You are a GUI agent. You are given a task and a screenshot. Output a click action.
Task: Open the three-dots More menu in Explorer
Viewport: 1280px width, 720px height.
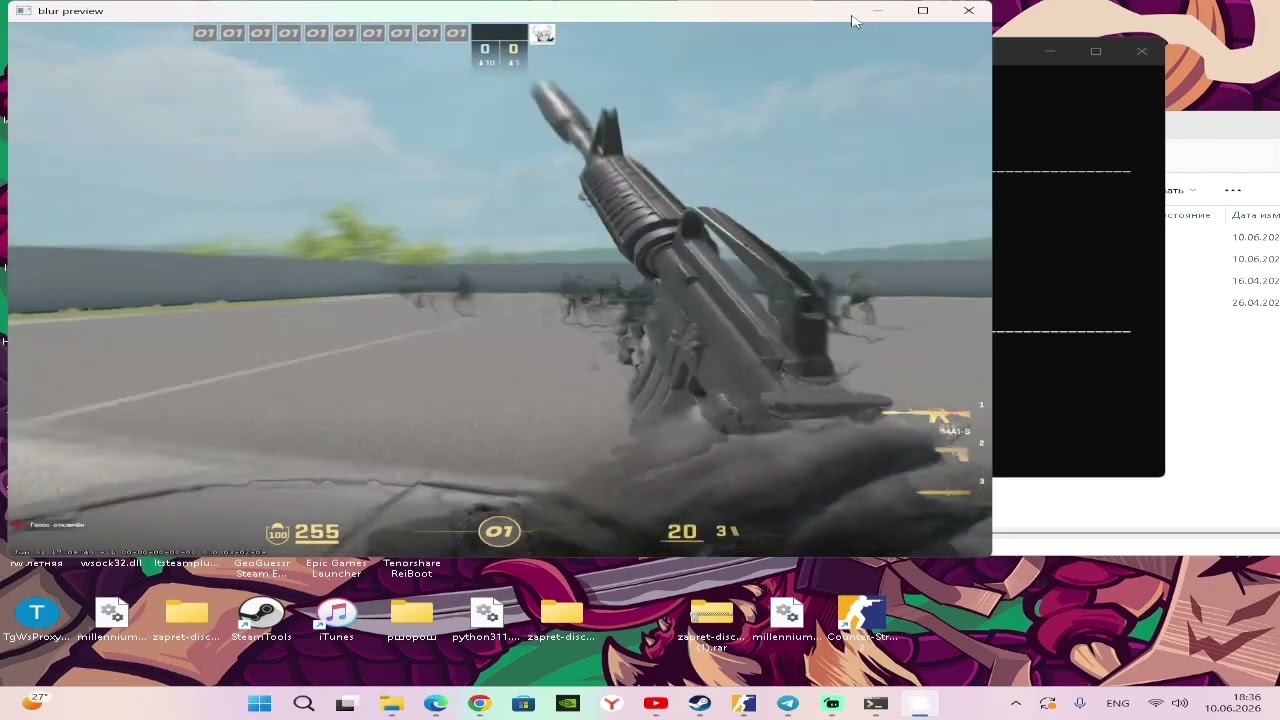[1232, 190]
